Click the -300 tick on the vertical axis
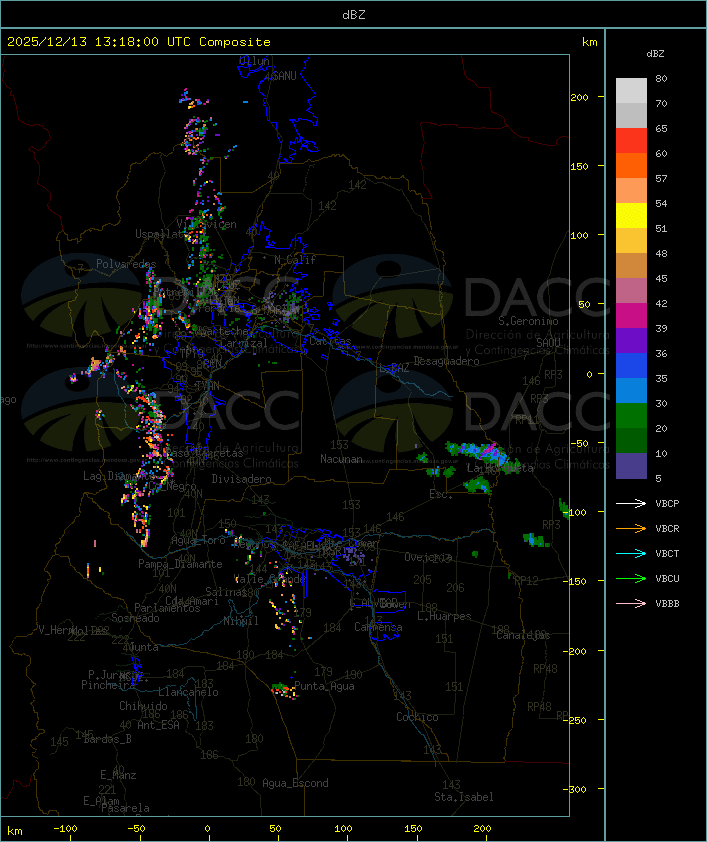 pos(574,789)
